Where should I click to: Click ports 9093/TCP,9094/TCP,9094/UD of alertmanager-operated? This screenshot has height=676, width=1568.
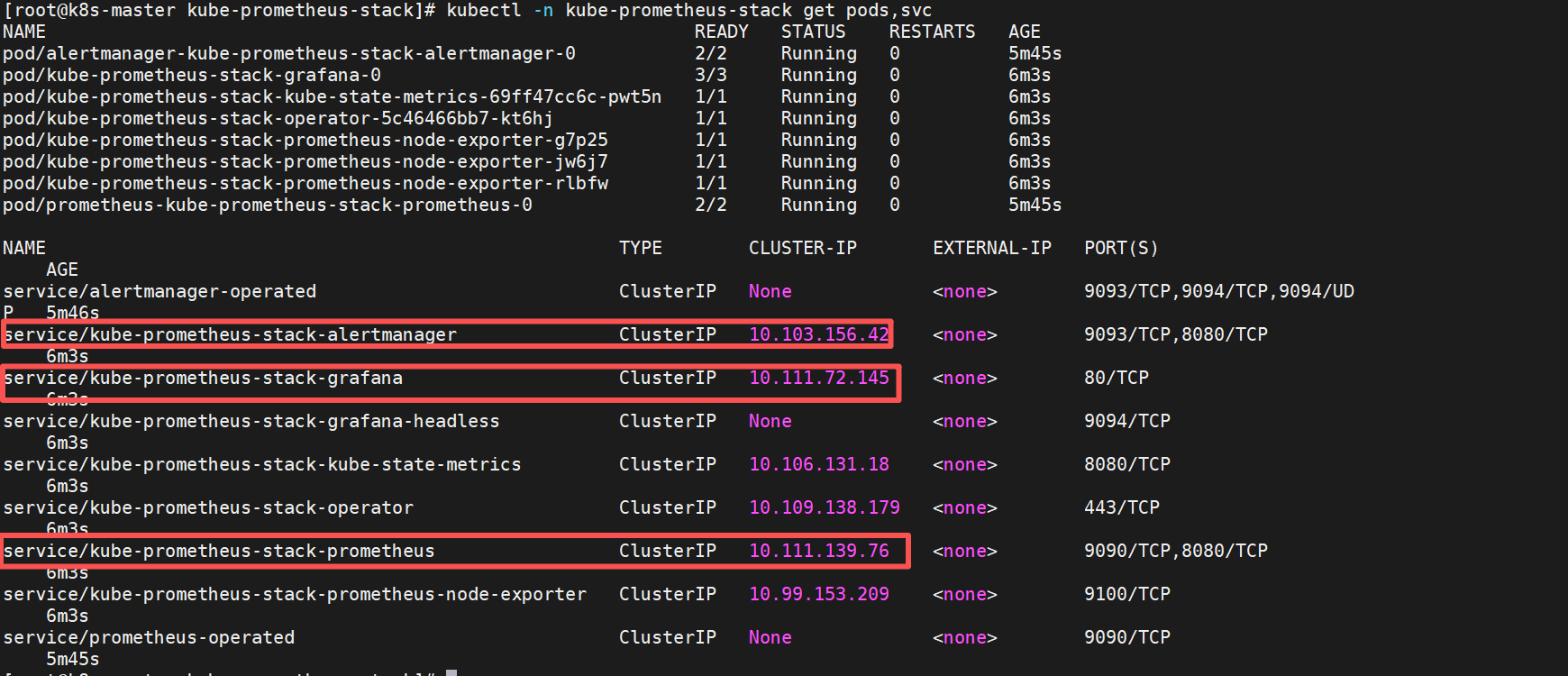1219,291
